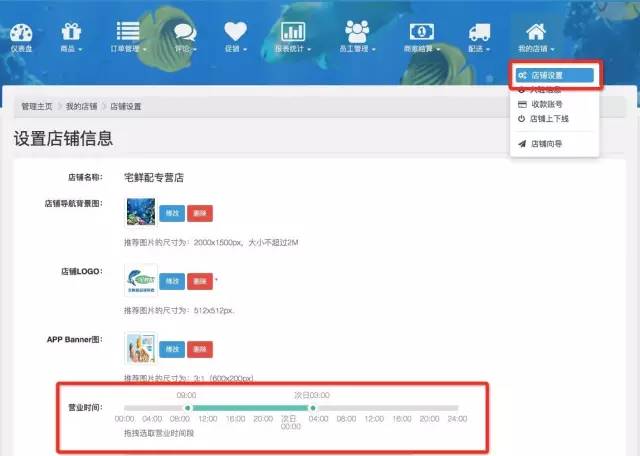
Task: Expand the 报表统计 dropdown menu
Action: pyautogui.click(x=294, y=48)
